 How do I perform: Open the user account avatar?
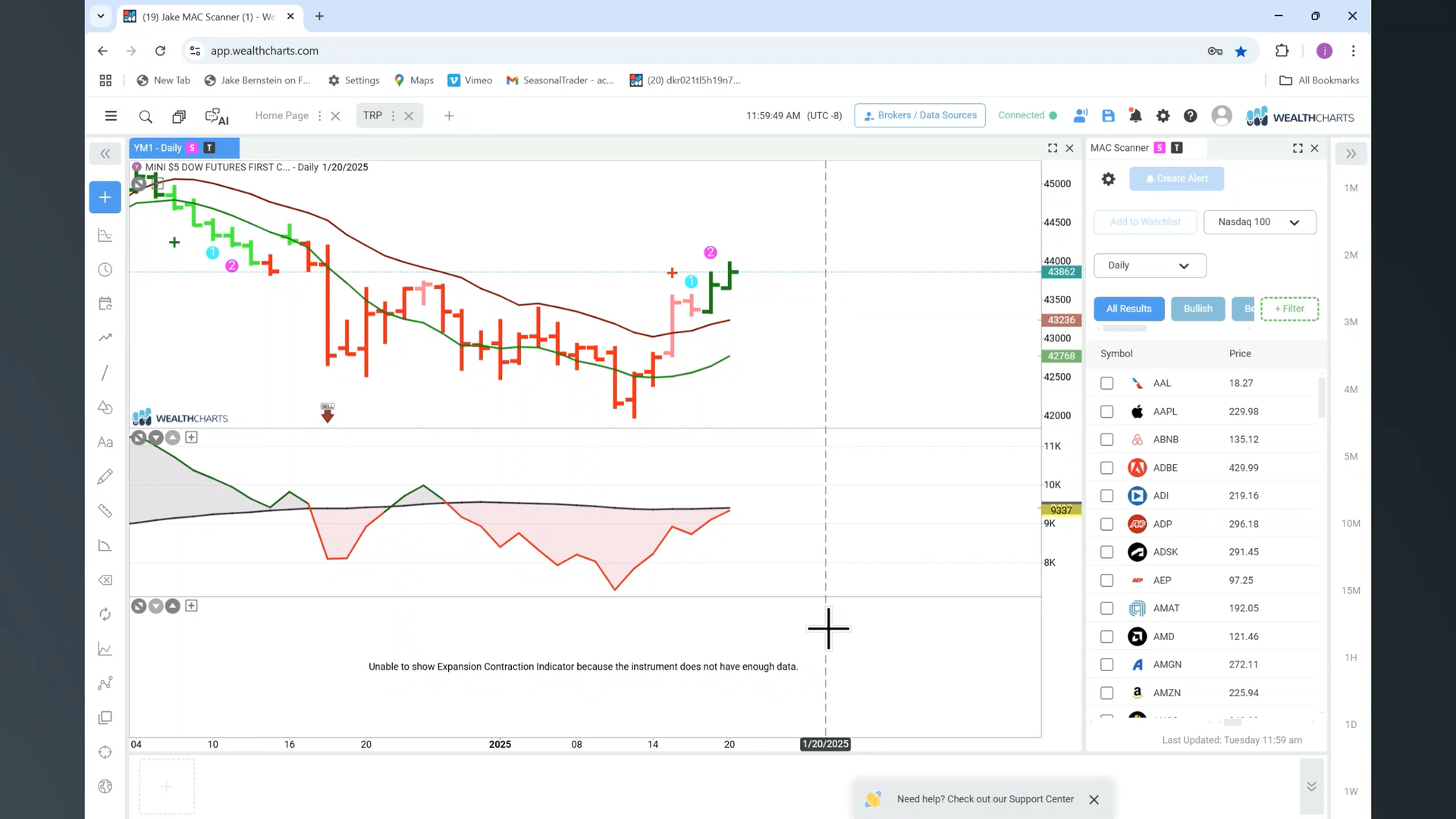(1221, 115)
